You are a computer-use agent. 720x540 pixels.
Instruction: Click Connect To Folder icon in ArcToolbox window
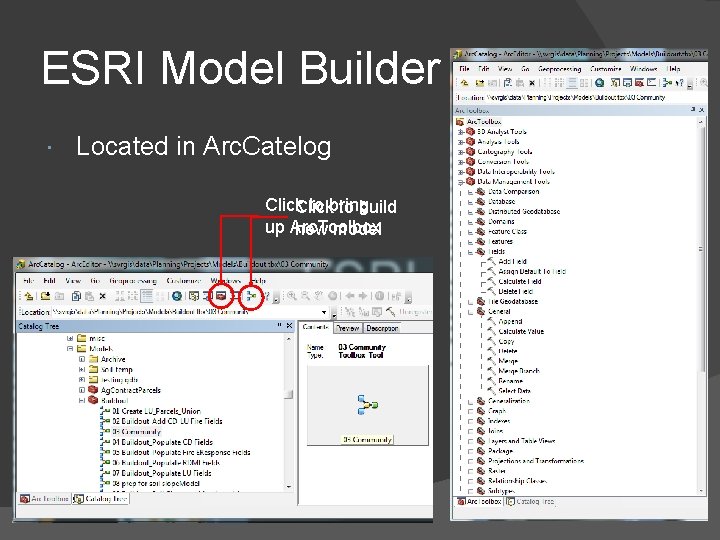[x=480, y=83]
